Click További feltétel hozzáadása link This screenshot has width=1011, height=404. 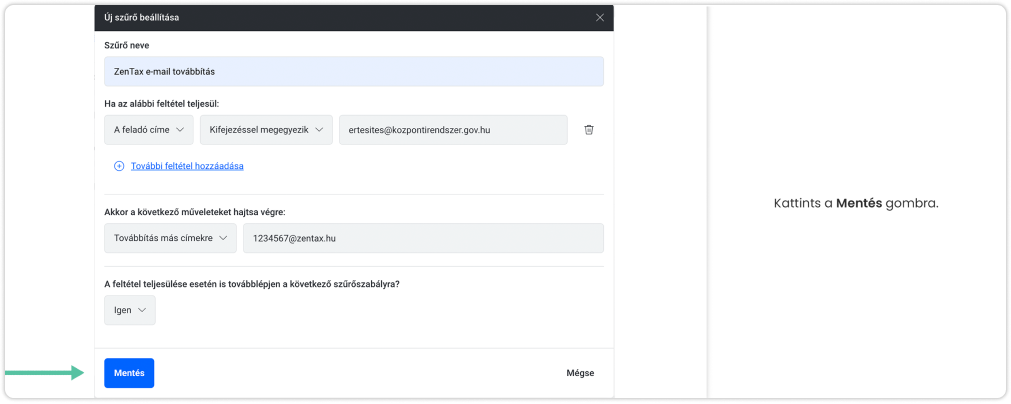tap(187, 166)
